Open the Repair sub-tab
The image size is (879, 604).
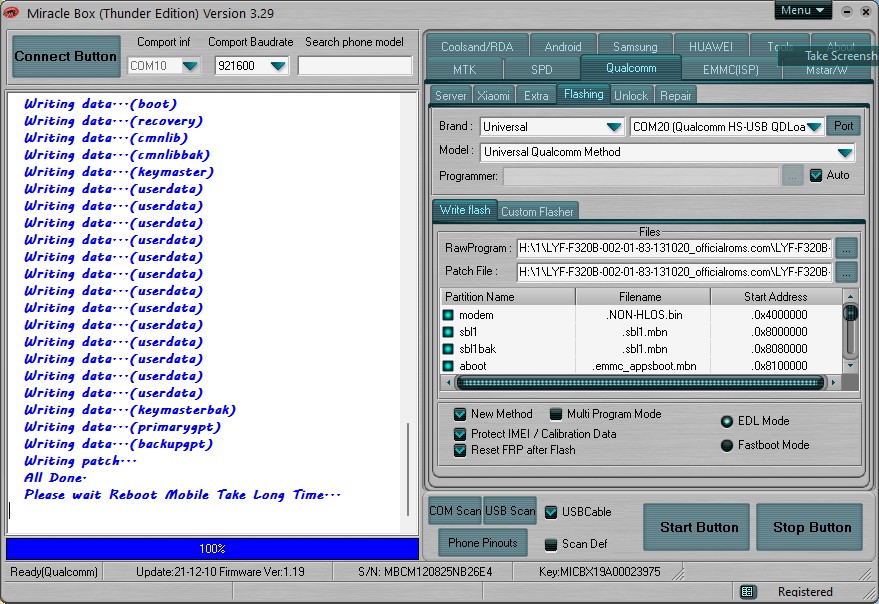pyautogui.click(x=676, y=96)
